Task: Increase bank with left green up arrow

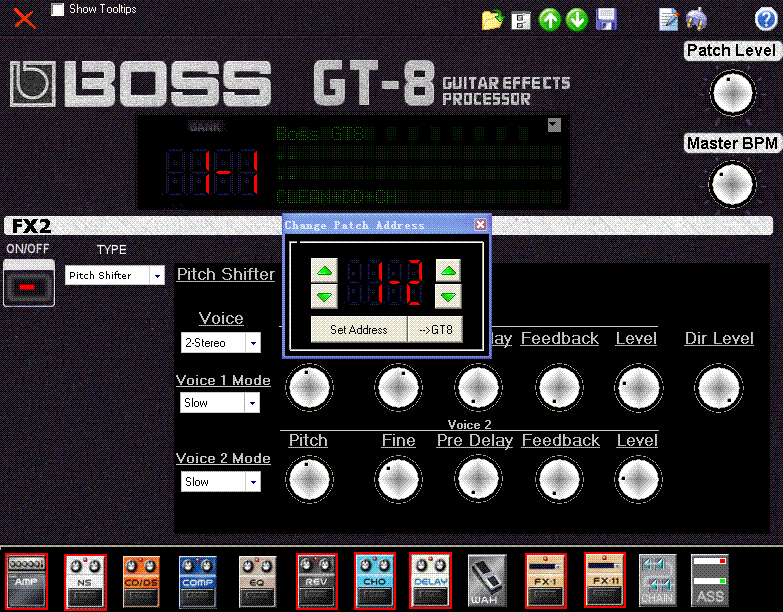Action: 325,271
